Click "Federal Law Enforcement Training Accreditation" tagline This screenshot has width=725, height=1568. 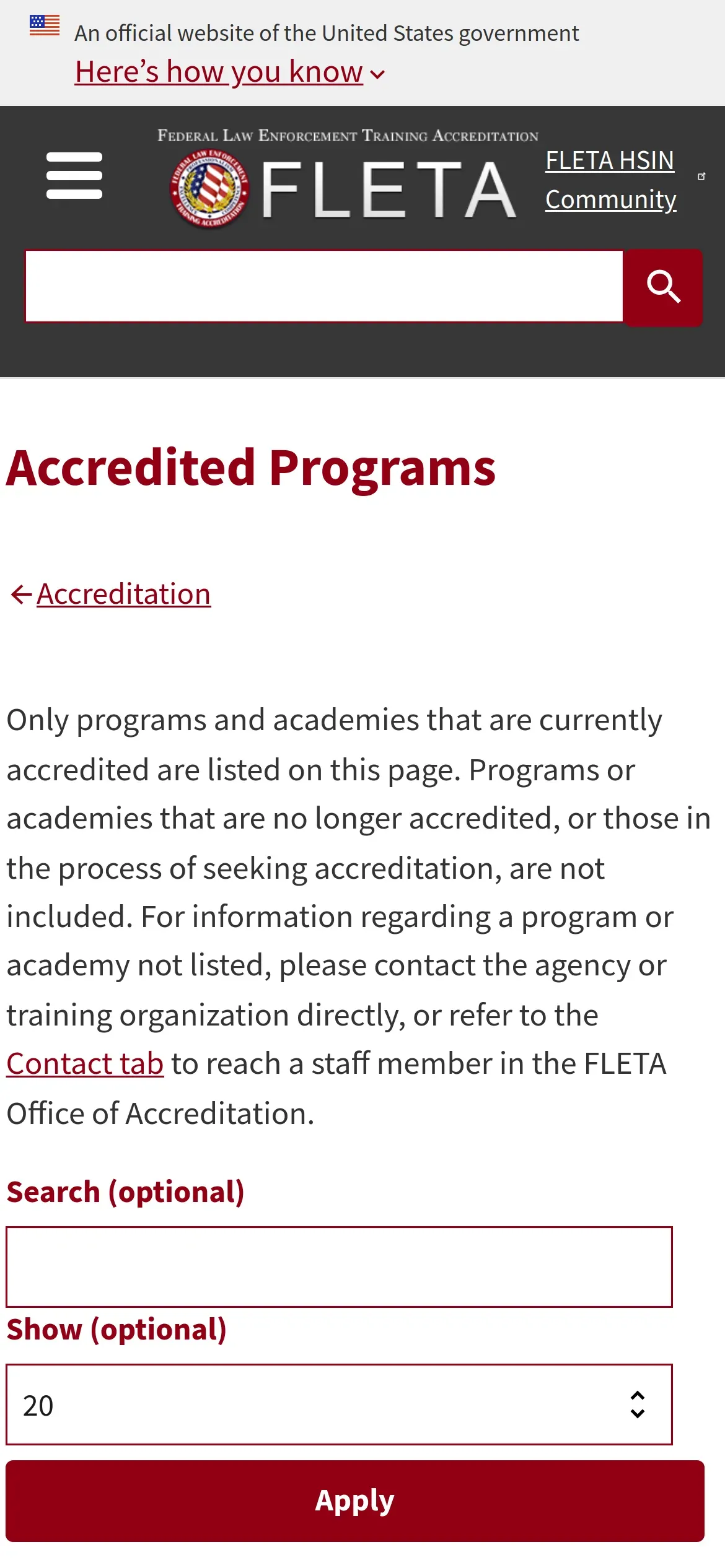point(348,136)
